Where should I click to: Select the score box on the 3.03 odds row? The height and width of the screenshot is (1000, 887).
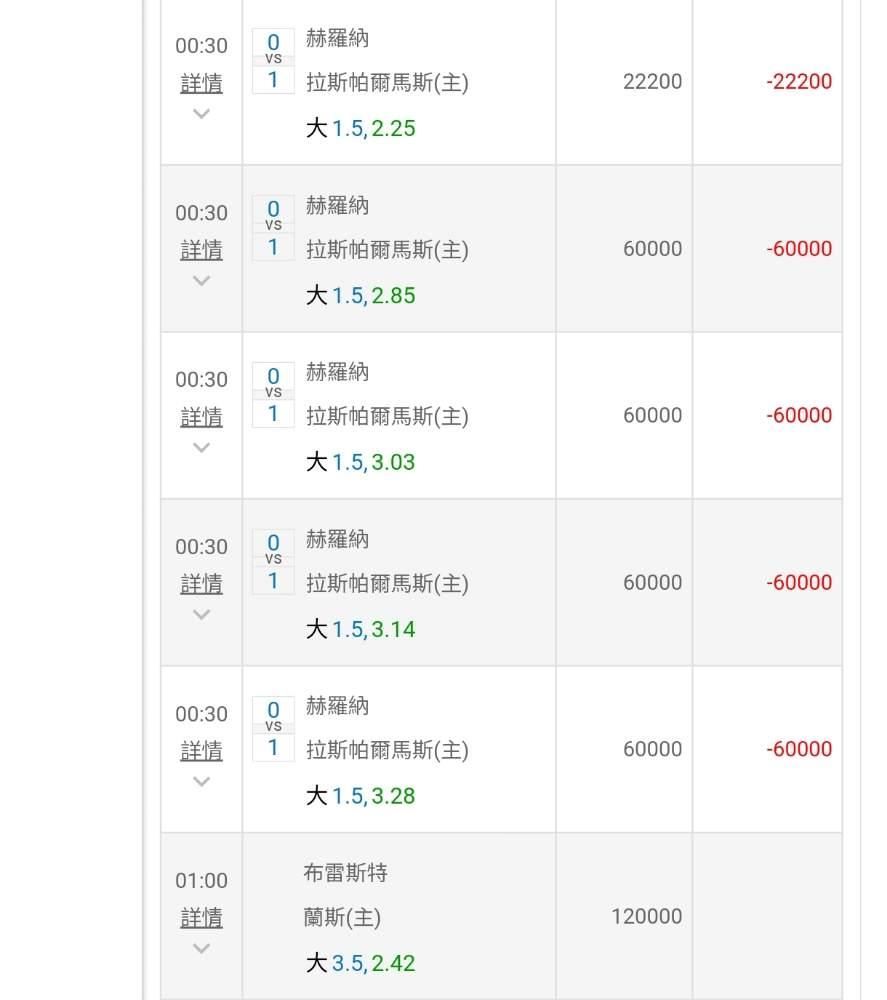pos(273,395)
